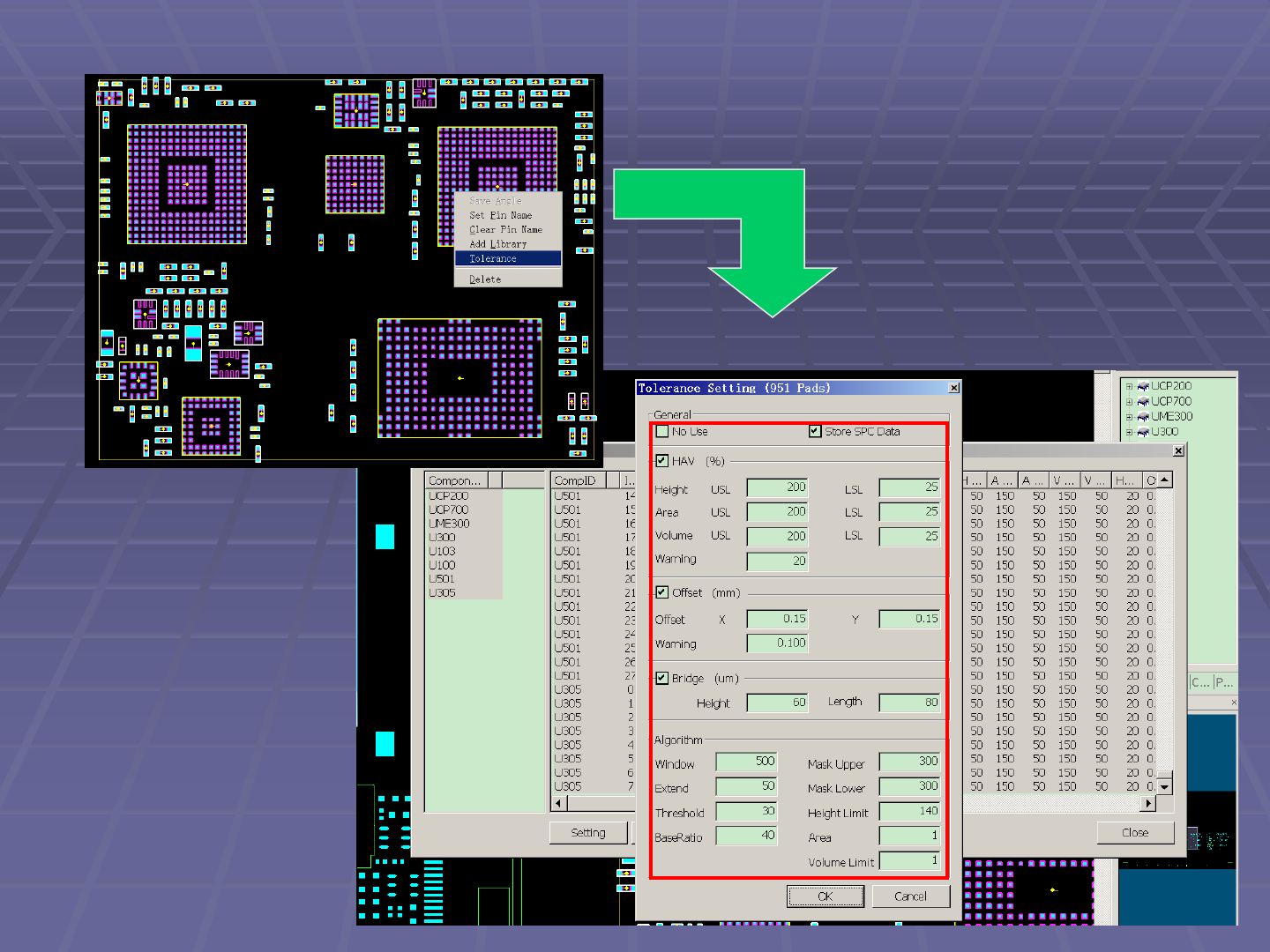Click the Threshold field
1270x952 pixels.
click(747, 811)
